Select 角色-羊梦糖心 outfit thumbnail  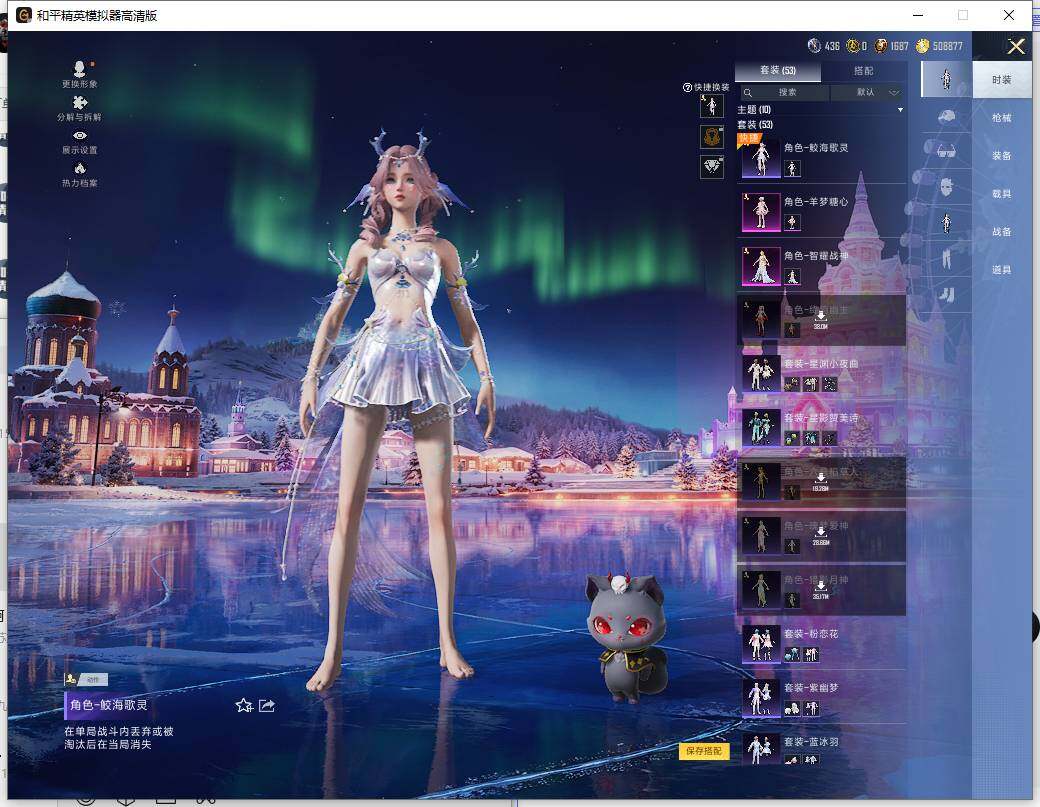pos(761,212)
